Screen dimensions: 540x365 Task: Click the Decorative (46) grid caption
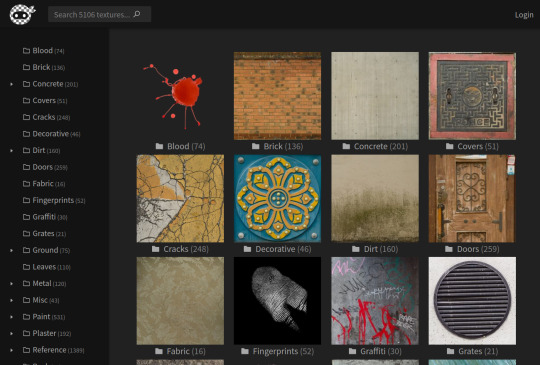pos(278,249)
